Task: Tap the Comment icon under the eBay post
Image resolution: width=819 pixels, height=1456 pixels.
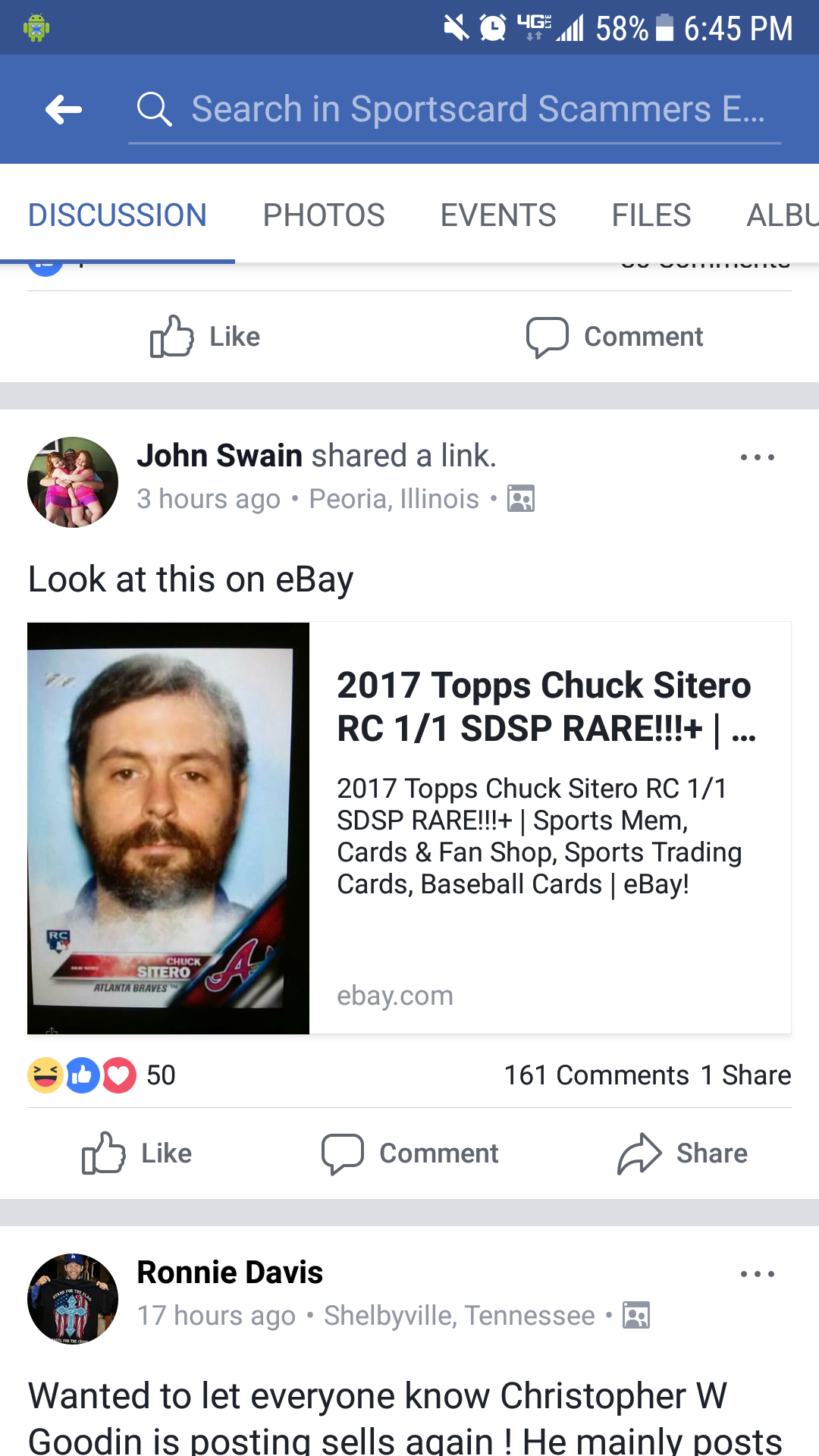Action: pos(343,1154)
